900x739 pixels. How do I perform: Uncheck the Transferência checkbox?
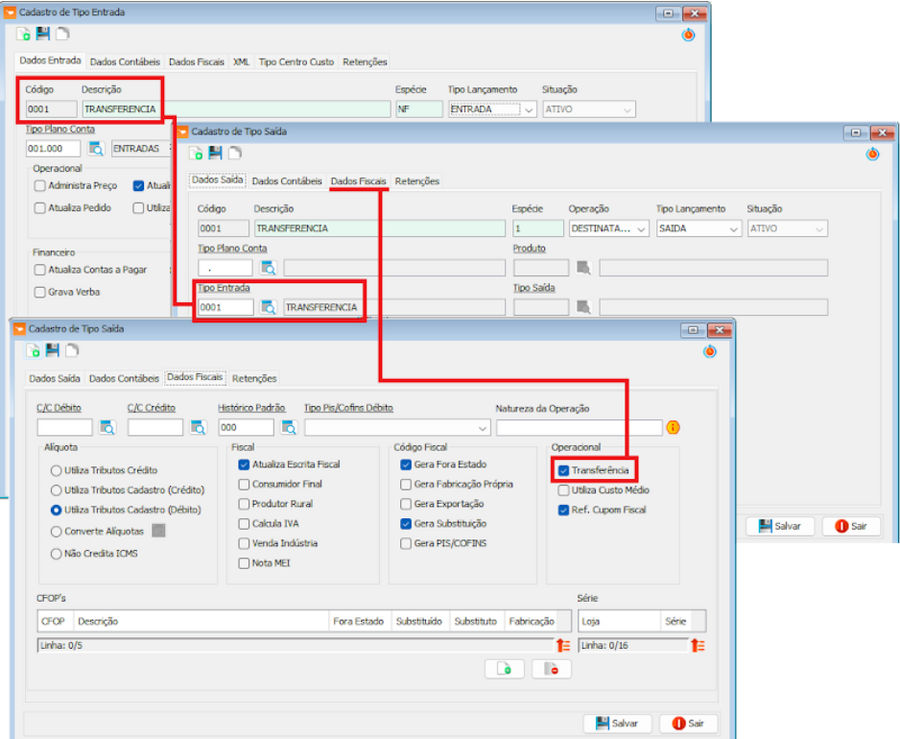click(x=564, y=470)
